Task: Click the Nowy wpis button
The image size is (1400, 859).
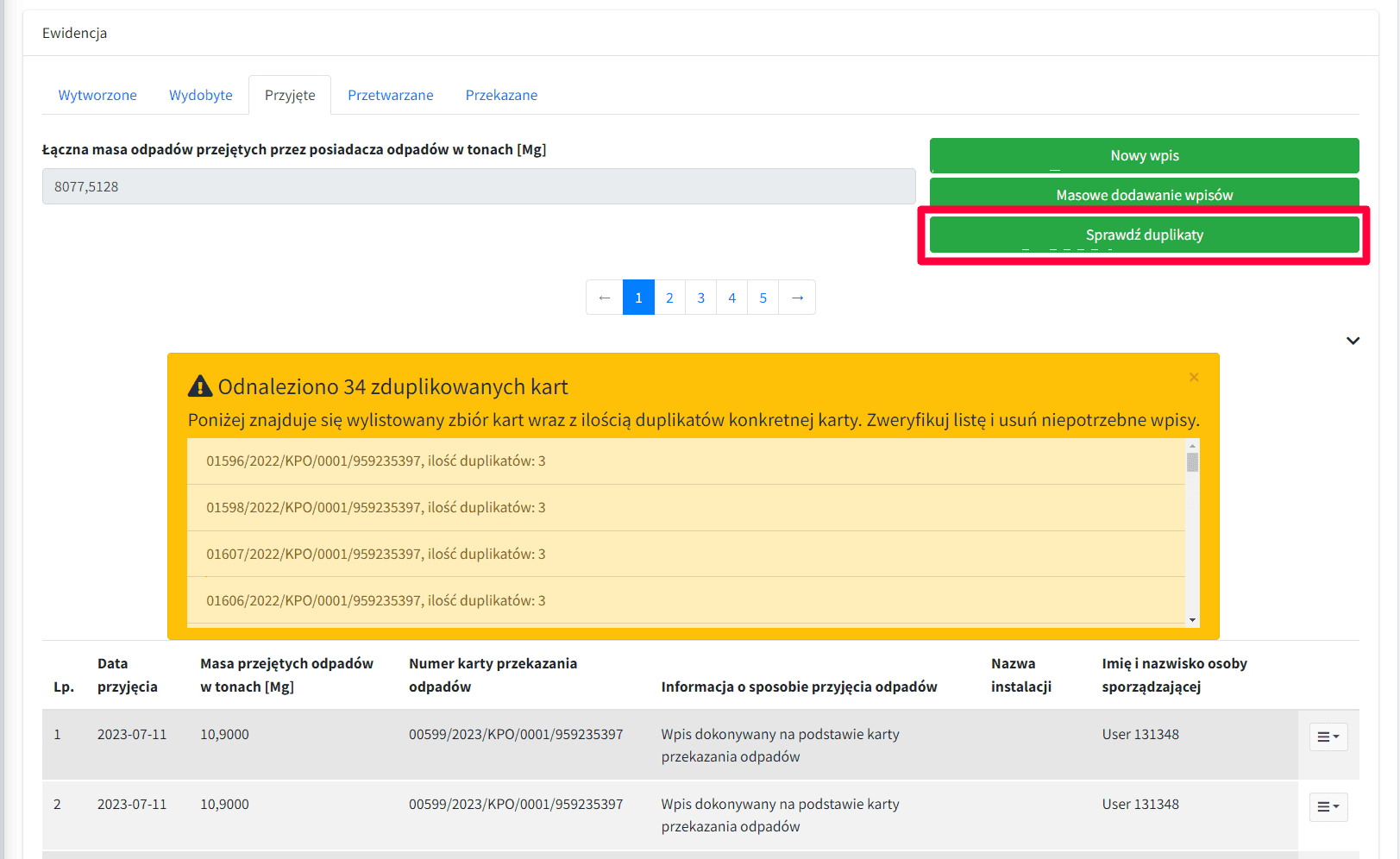Action: coord(1144,156)
